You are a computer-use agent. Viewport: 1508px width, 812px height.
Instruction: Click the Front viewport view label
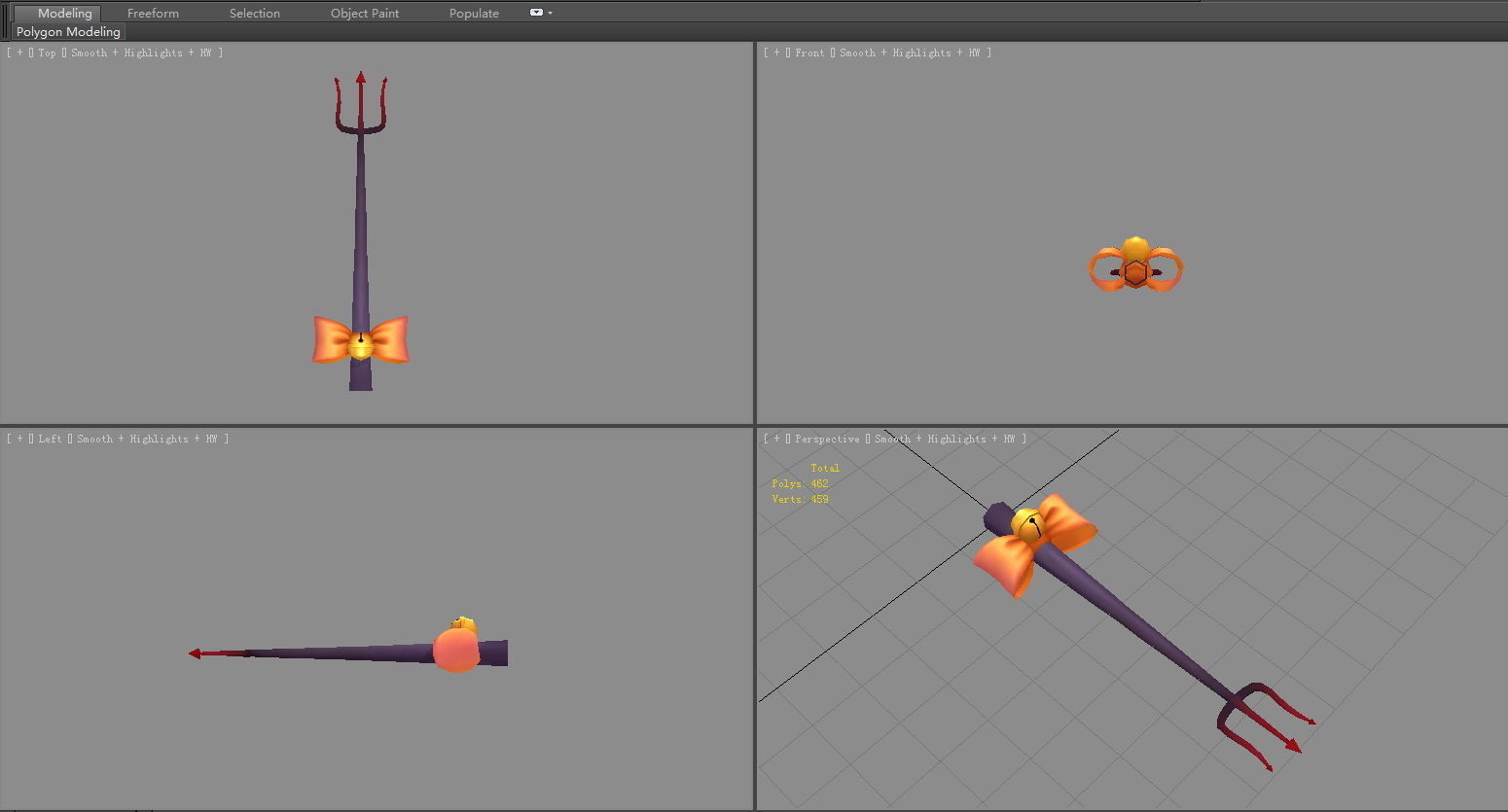coord(809,53)
